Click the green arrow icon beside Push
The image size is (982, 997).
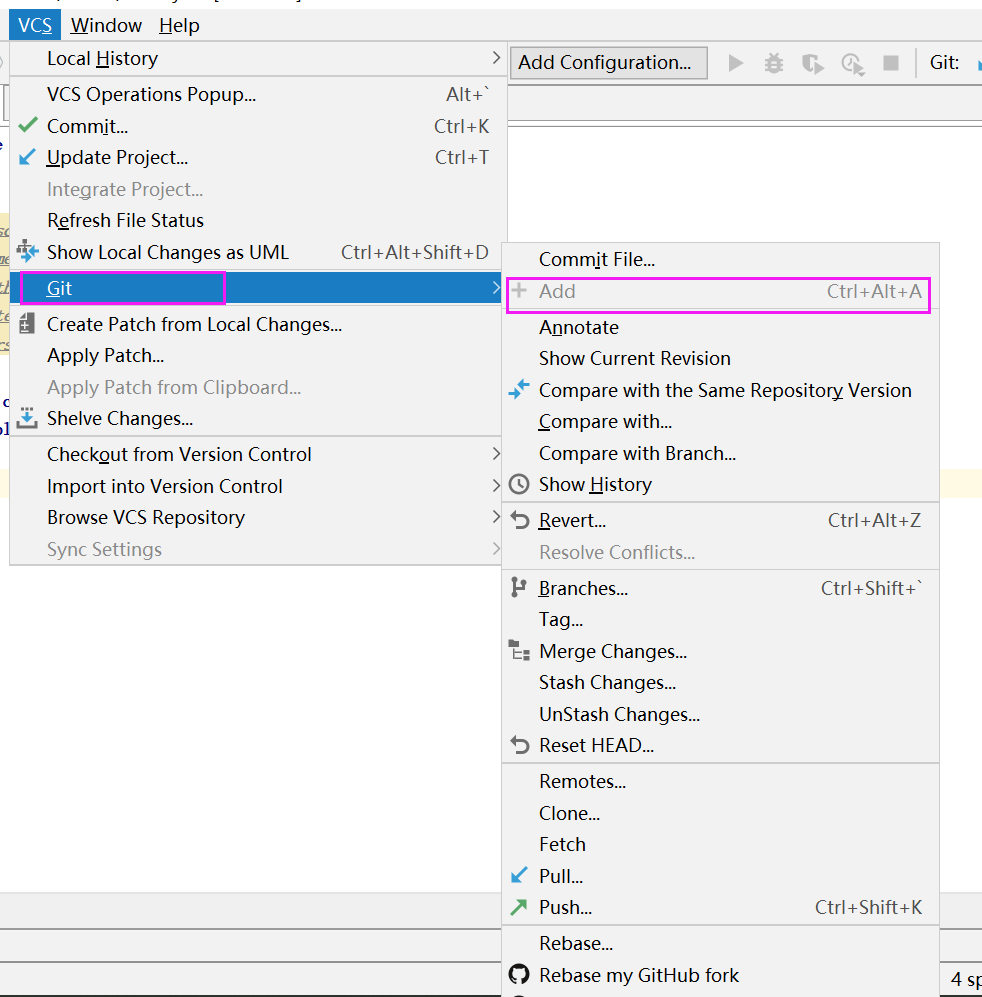click(519, 907)
